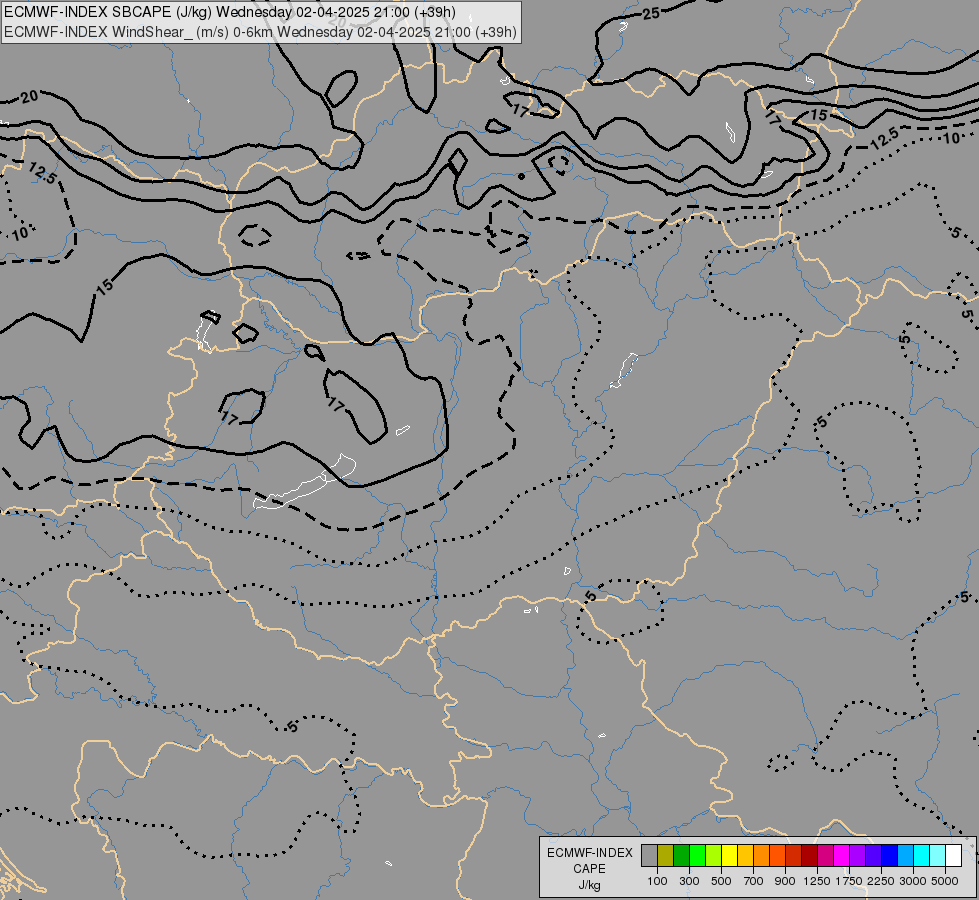This screenshot has width=979, height=900.
Task: Click the CAPE word in the legend
Action: point(589,869)
